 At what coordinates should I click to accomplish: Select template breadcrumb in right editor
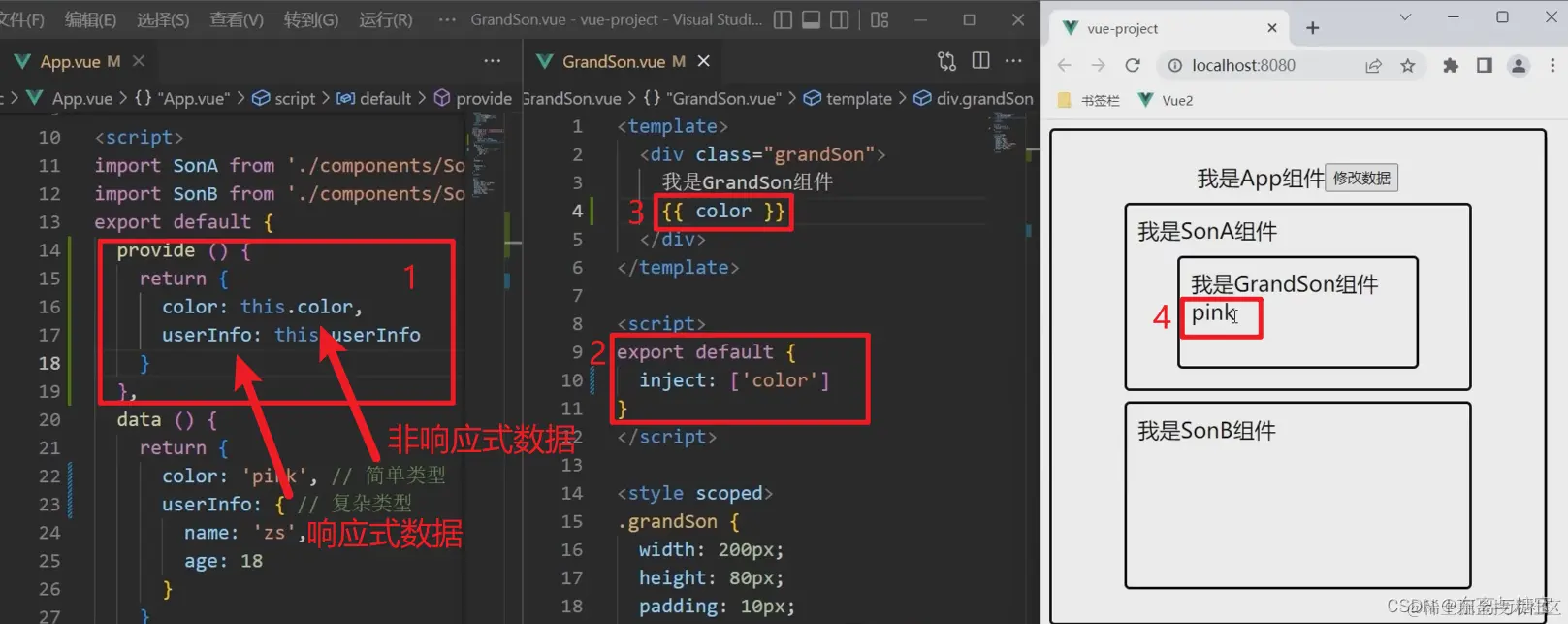point(848,98)
